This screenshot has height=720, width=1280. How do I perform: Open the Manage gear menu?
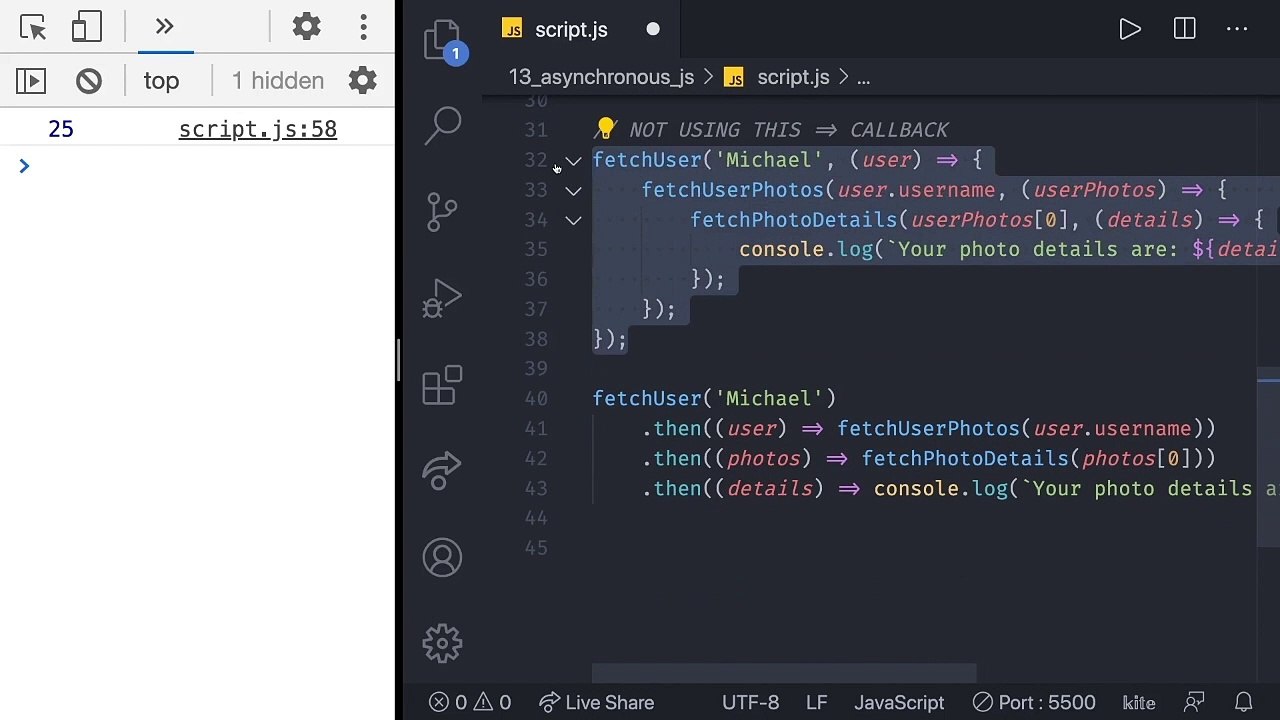pyautogui.click(x=442, y=643)
